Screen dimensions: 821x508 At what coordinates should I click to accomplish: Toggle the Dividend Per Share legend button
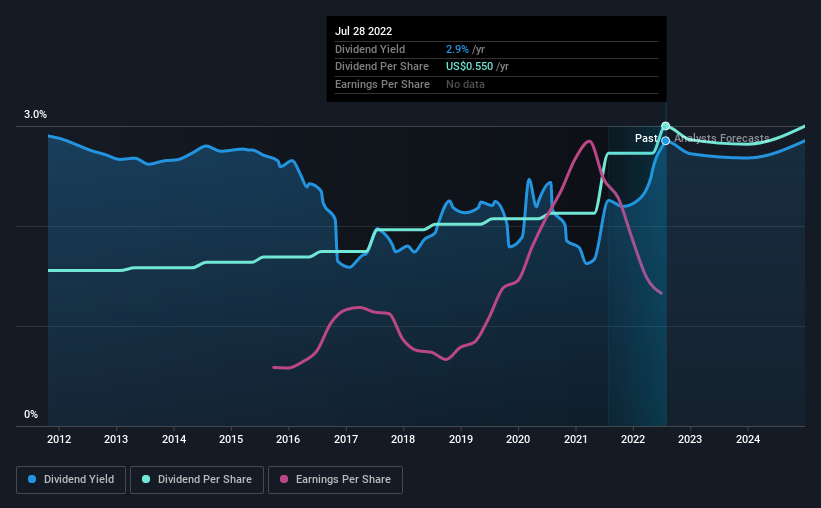click(x=197, y=480)
